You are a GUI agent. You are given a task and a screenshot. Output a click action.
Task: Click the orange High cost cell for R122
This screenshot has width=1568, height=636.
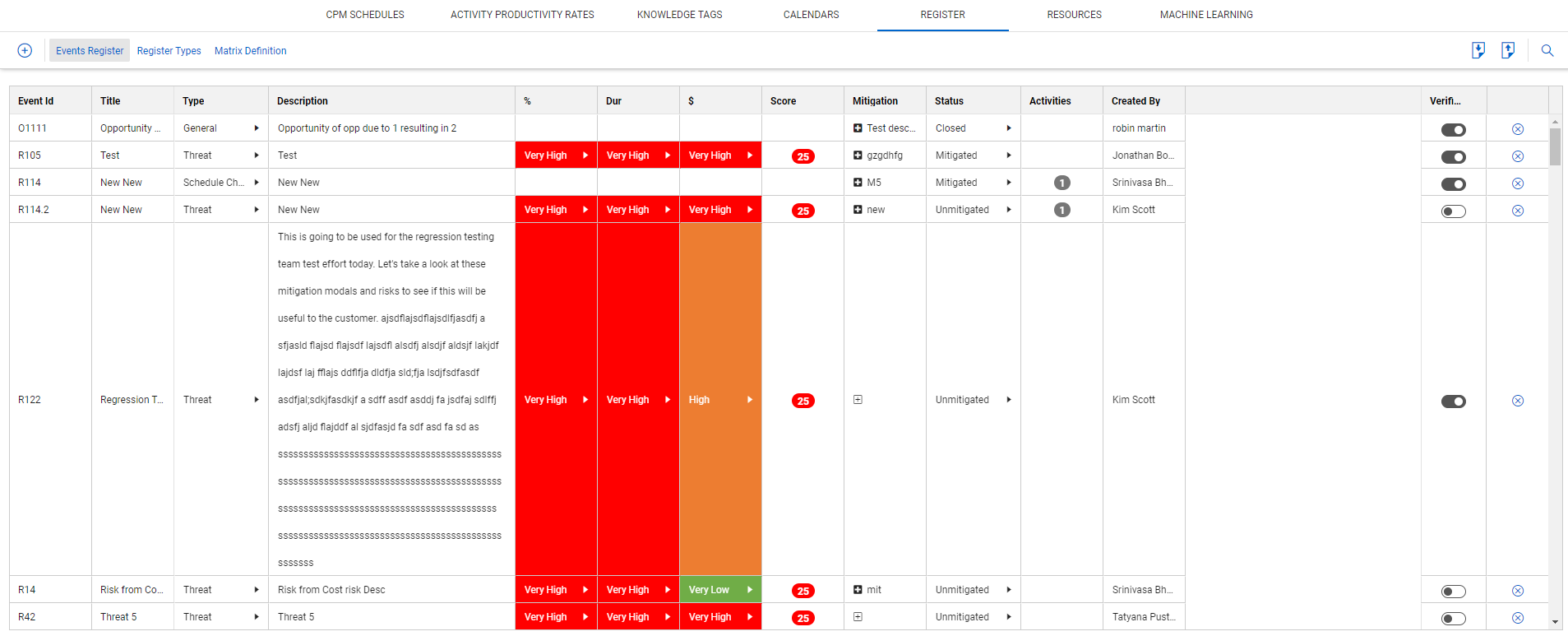click(x=719, y=400)
